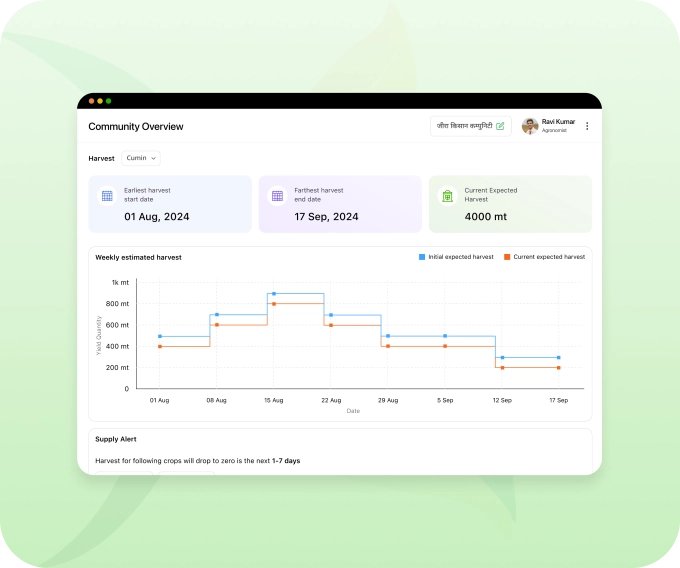This screenshot has height=568, width=680.
Task: Click the 01 Aug, 2024 start date card
Action: click(x=170, y=204)
